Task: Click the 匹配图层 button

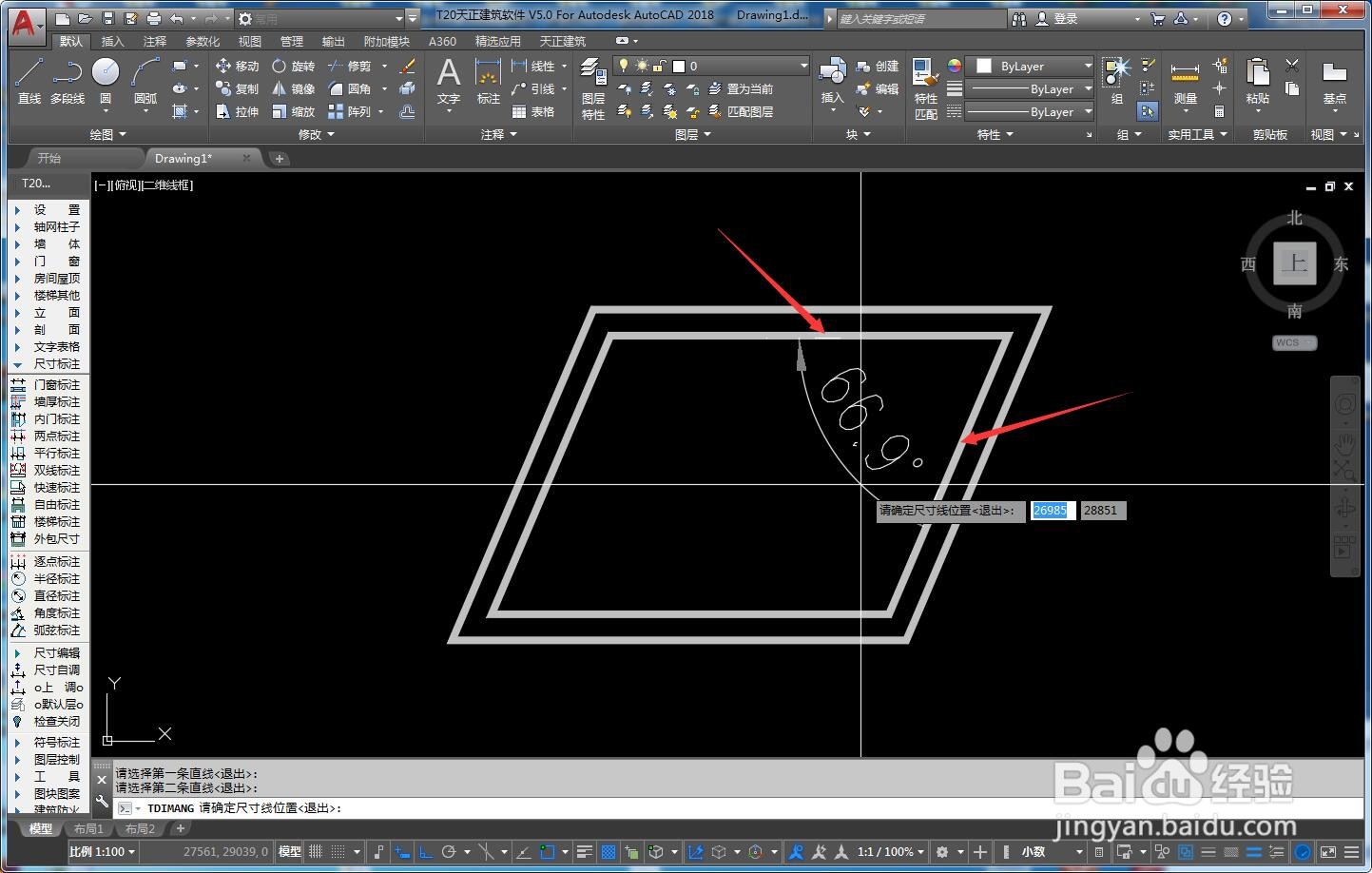Action: [741, 111]
